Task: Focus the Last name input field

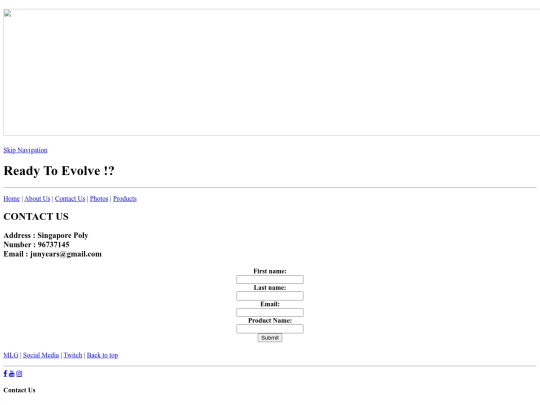Action: 270,296
